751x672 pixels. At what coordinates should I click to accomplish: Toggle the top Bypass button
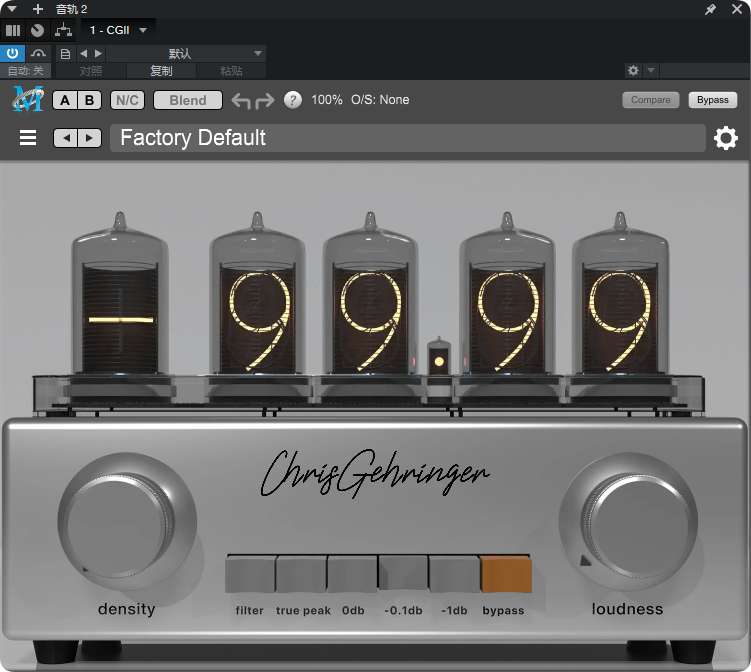pyautogui.click(x=713, y=100)
